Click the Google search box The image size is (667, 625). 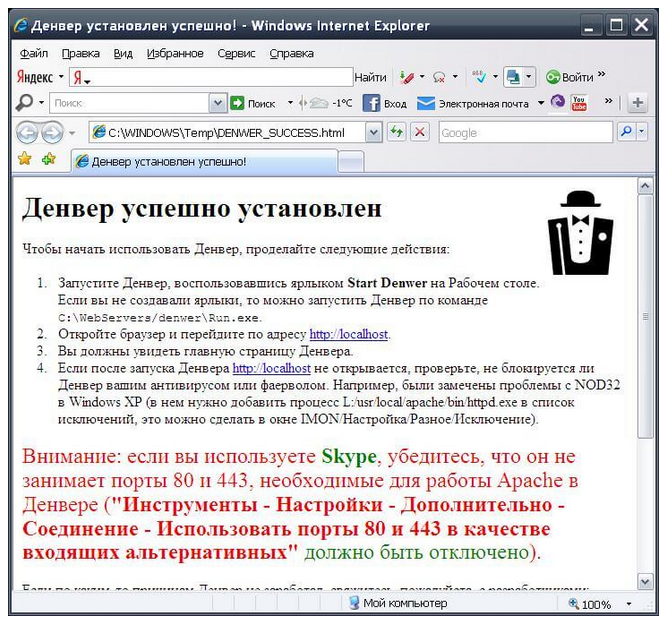pos(526,132)
